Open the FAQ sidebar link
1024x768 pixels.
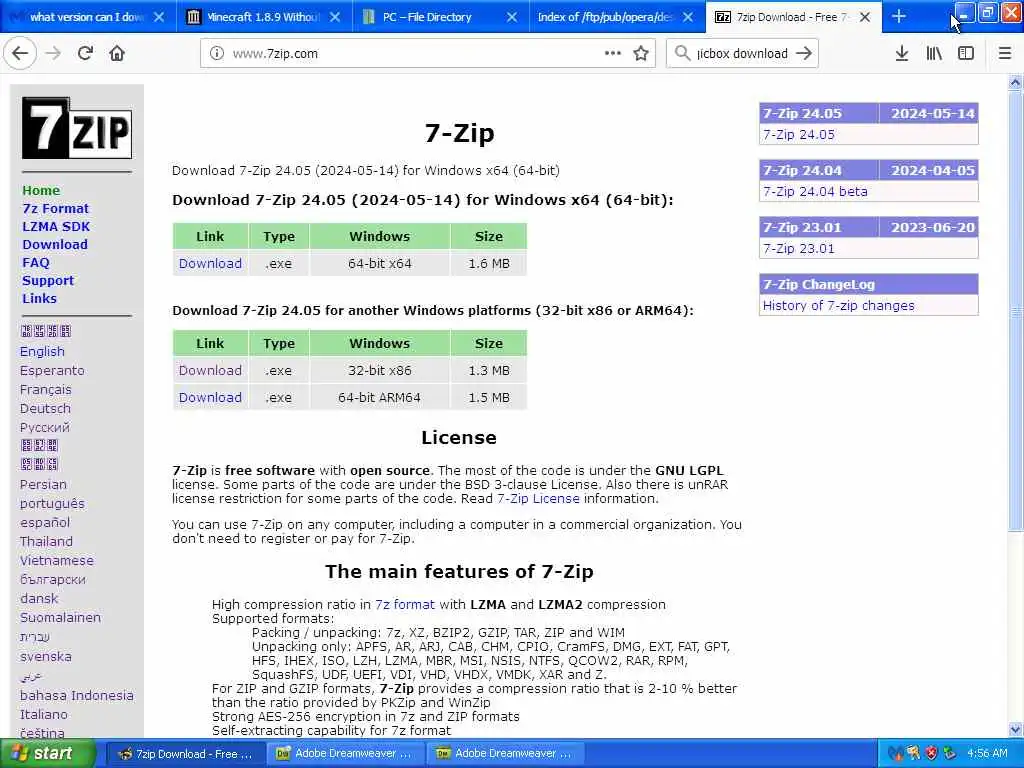(x=36, y=263)
